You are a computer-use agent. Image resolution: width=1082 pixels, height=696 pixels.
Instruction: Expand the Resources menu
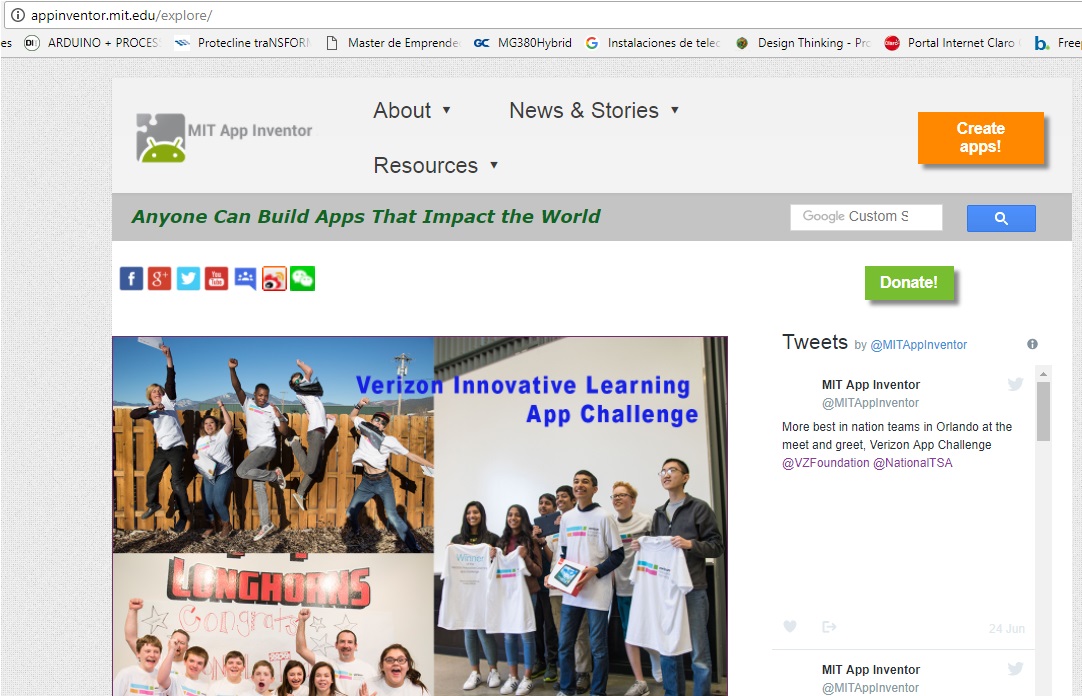435,166
